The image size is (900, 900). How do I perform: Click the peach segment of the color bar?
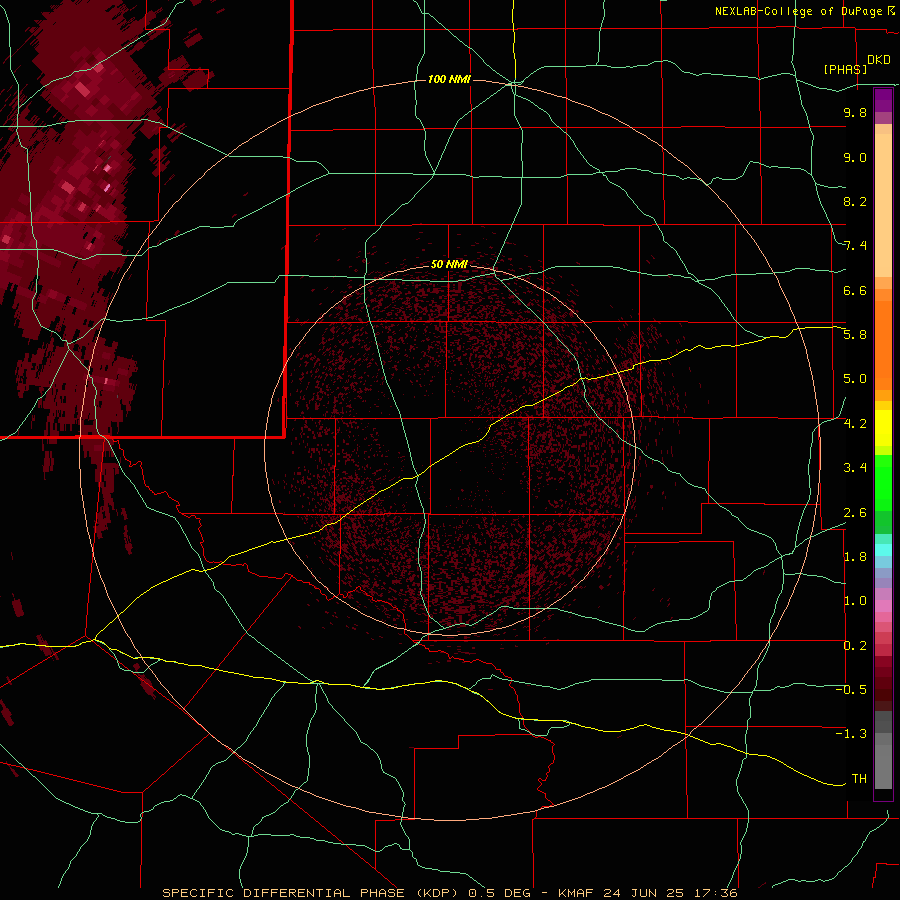tap(883, 207)
